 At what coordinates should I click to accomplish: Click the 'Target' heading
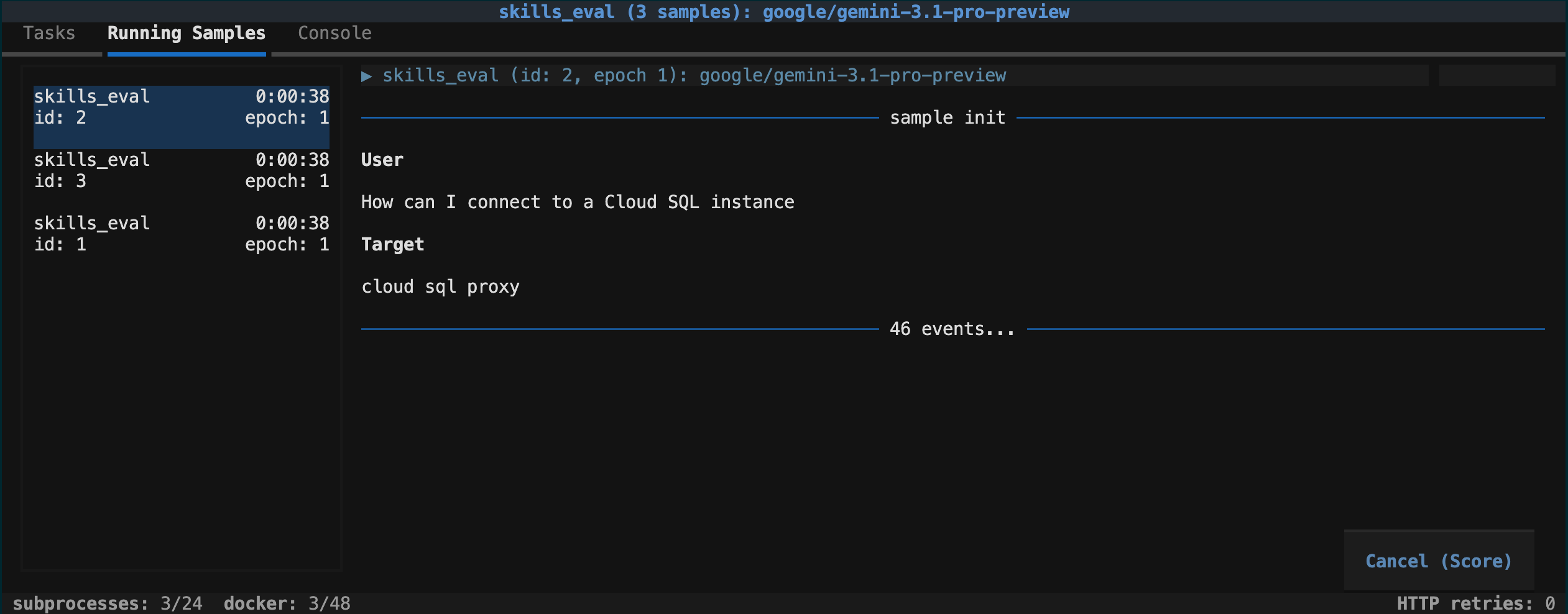[x=393, y=244]
